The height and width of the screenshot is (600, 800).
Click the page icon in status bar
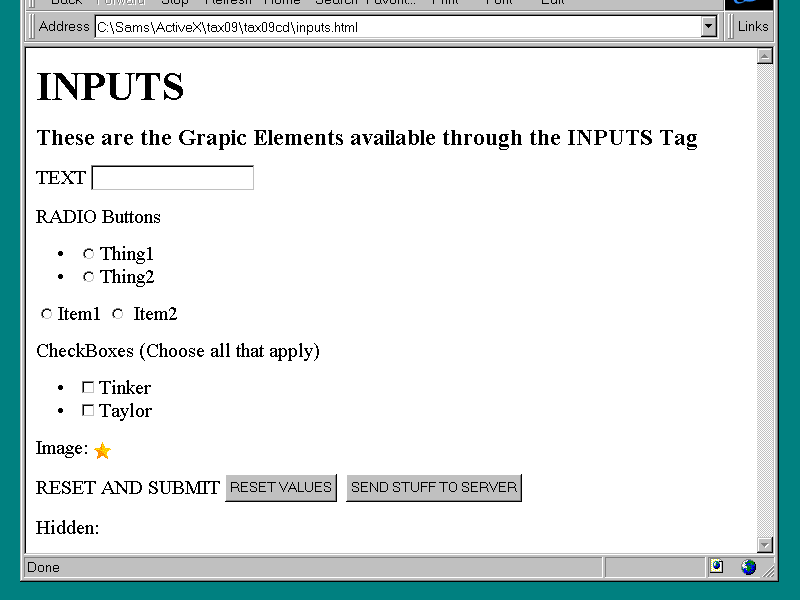(716, 567)
